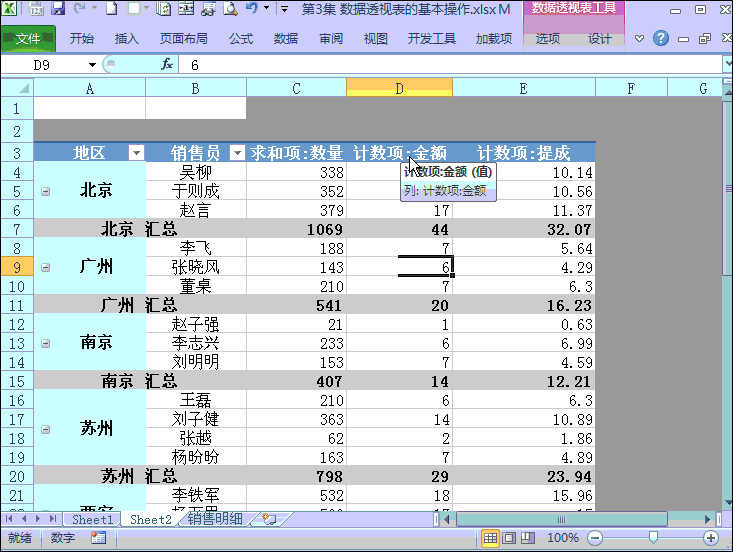733x552 pixels.
Task: Expand the formula bar
Action: tap(727, 64)
